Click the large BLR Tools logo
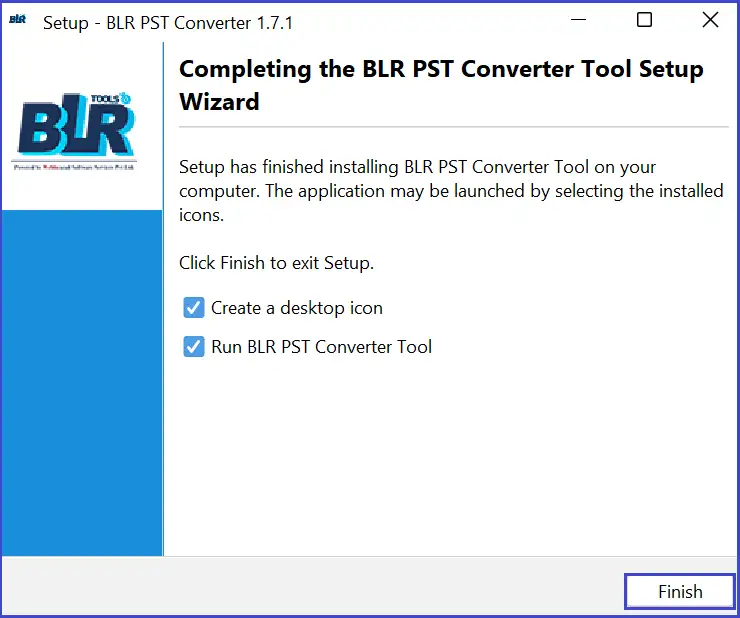740x618 pixels. click(x=76, y=125)
